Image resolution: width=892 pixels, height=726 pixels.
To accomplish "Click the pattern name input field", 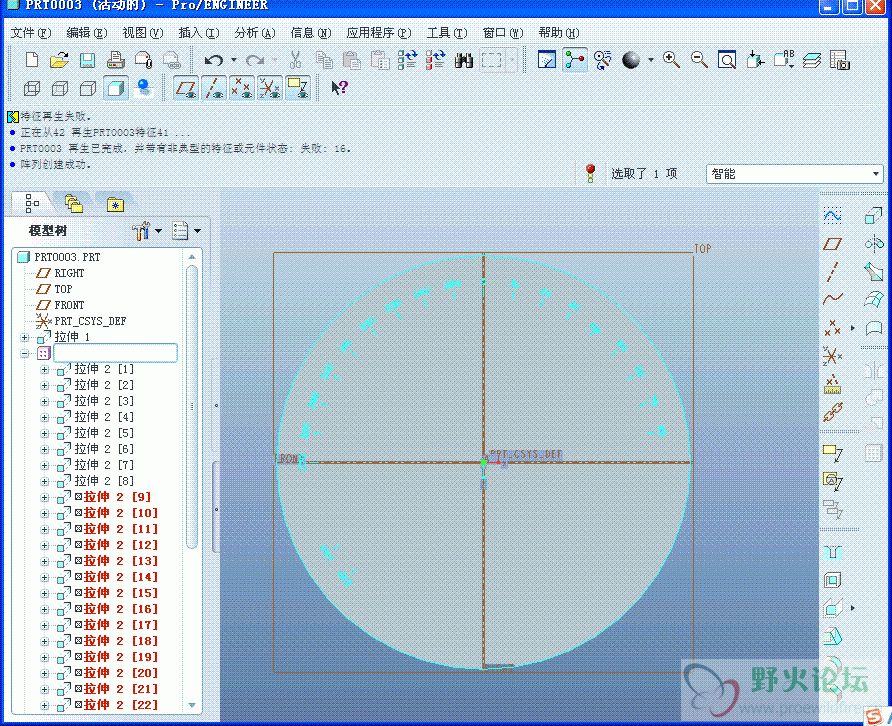I will pos(115,353).
